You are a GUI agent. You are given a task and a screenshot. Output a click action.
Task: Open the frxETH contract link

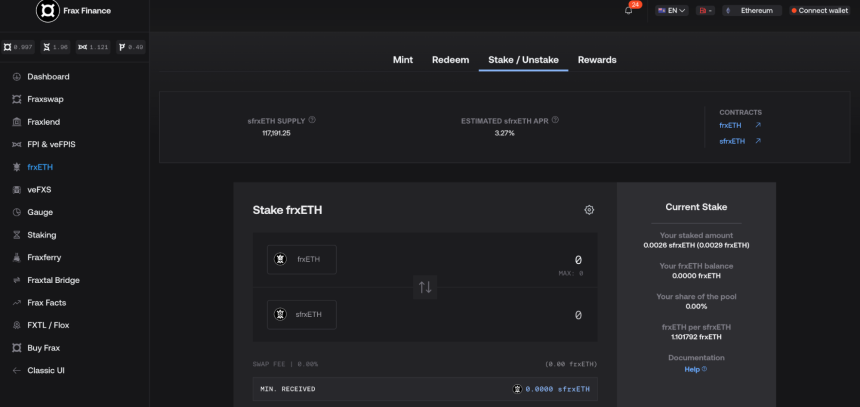[730, 125]
